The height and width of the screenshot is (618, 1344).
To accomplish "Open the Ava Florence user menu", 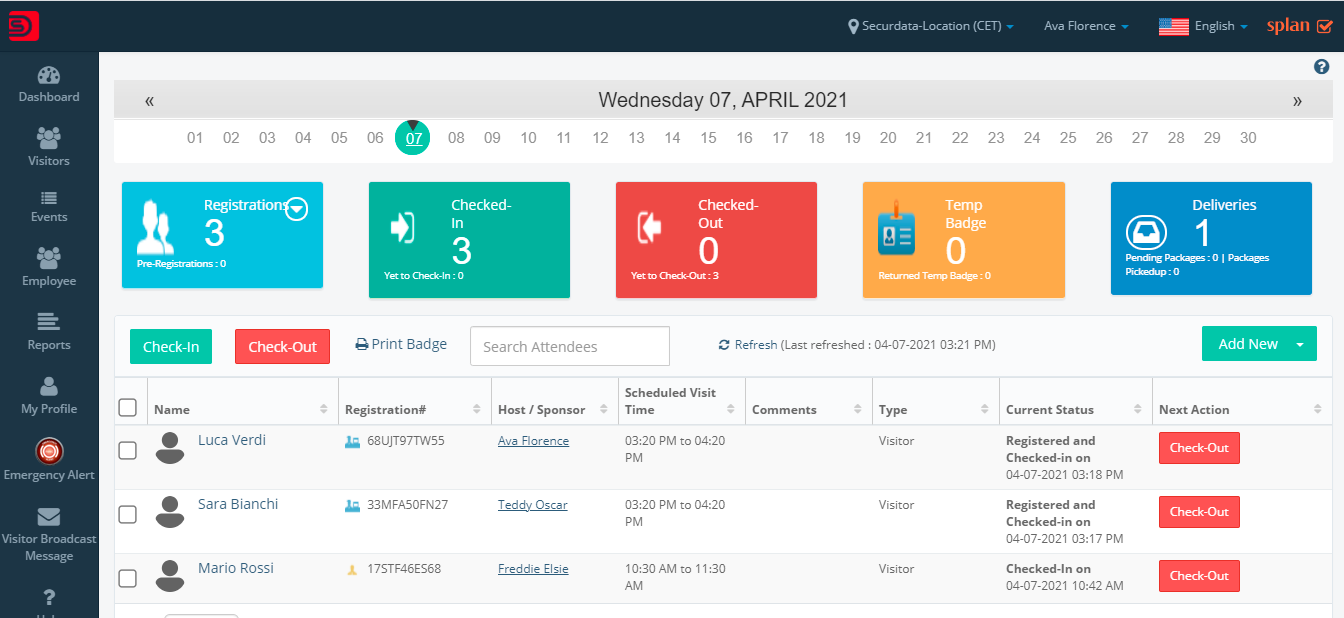I will point(1086,26).
